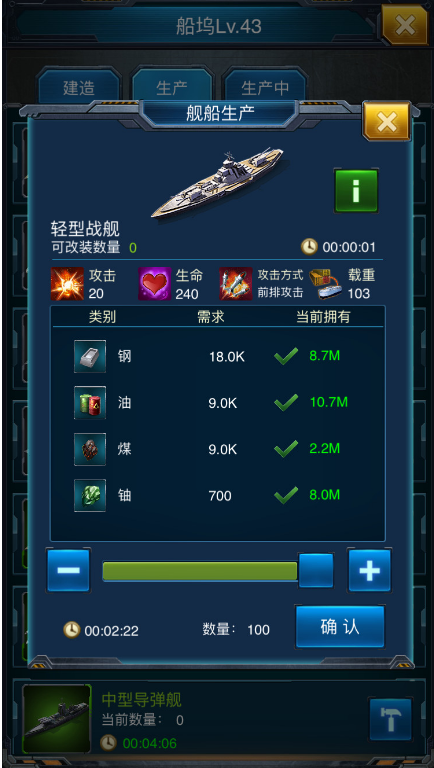This screenshot has height=768, width=434.
Task: Decrease quantity with the minus button
Action: tap(69, 571)
